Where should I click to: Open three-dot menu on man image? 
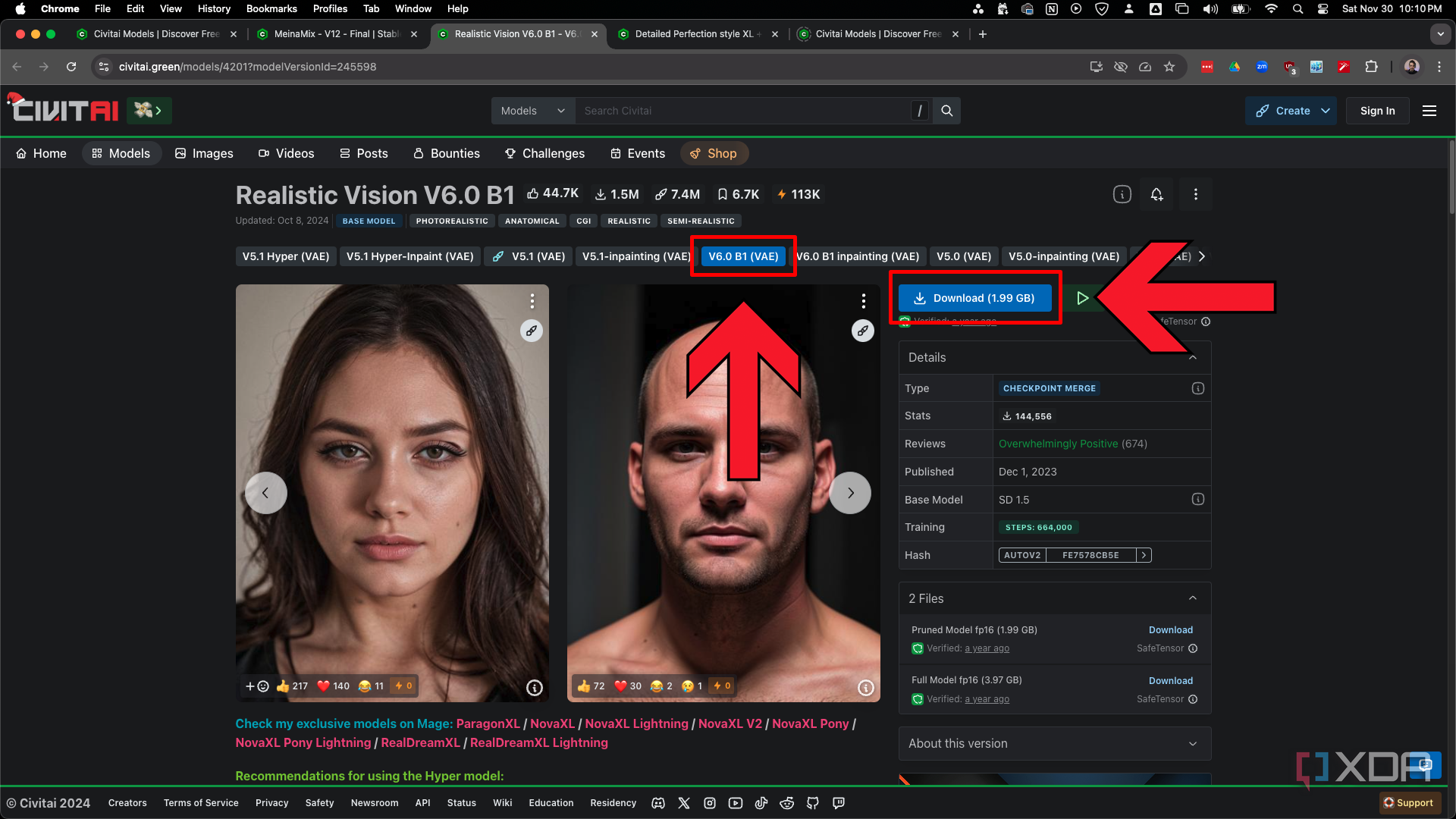pyautogui.click(x=863, y=301)
